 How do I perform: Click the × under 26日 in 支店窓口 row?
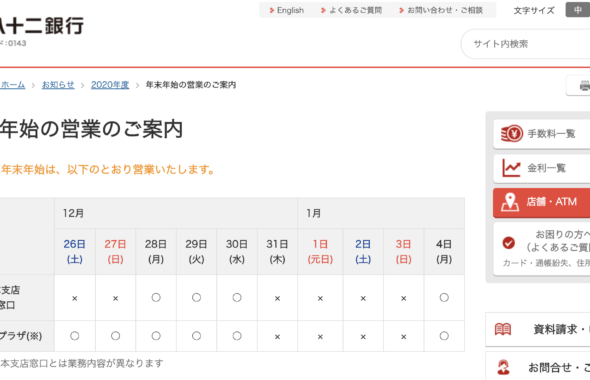(x=75, y=298)
